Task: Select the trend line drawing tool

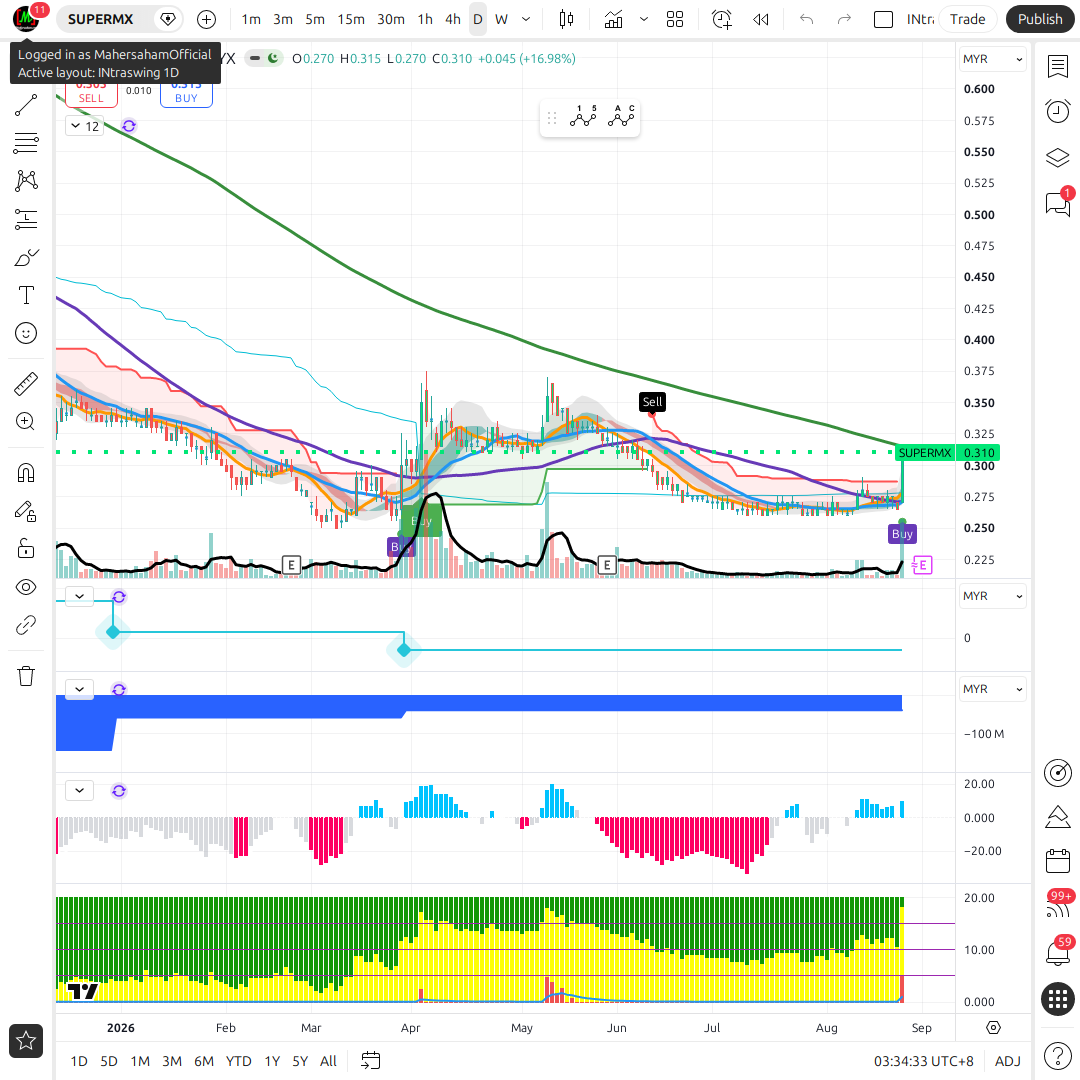Action: pyautogui.click(x=26, y=105)
